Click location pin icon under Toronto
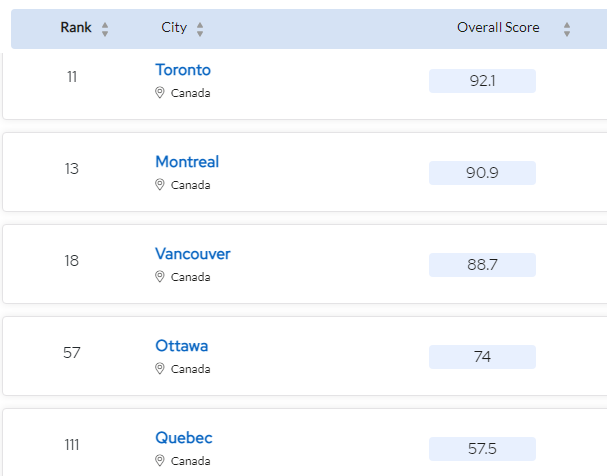The height and width of the screenshot is (476, 607). [159, 92]
